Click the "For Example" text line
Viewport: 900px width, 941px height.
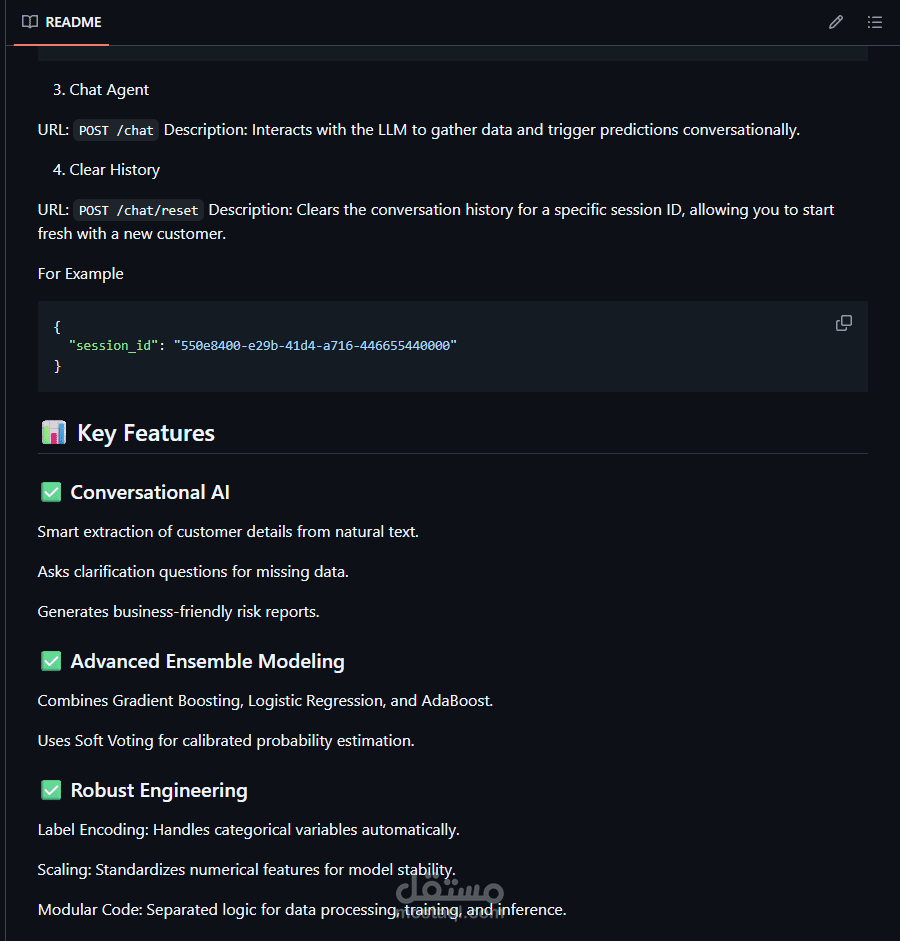(81, 274)
